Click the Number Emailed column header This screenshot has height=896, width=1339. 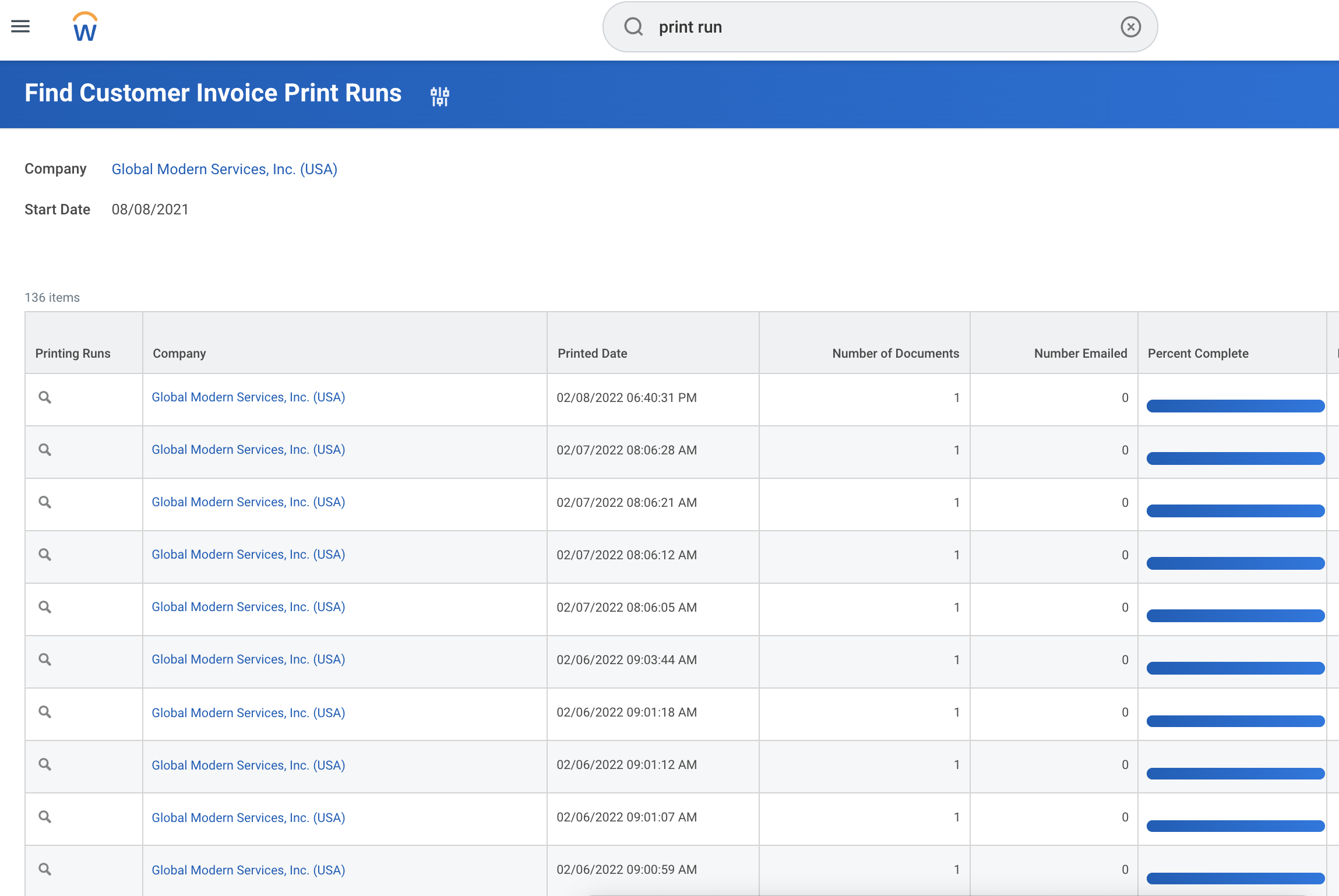[1080, 353]
